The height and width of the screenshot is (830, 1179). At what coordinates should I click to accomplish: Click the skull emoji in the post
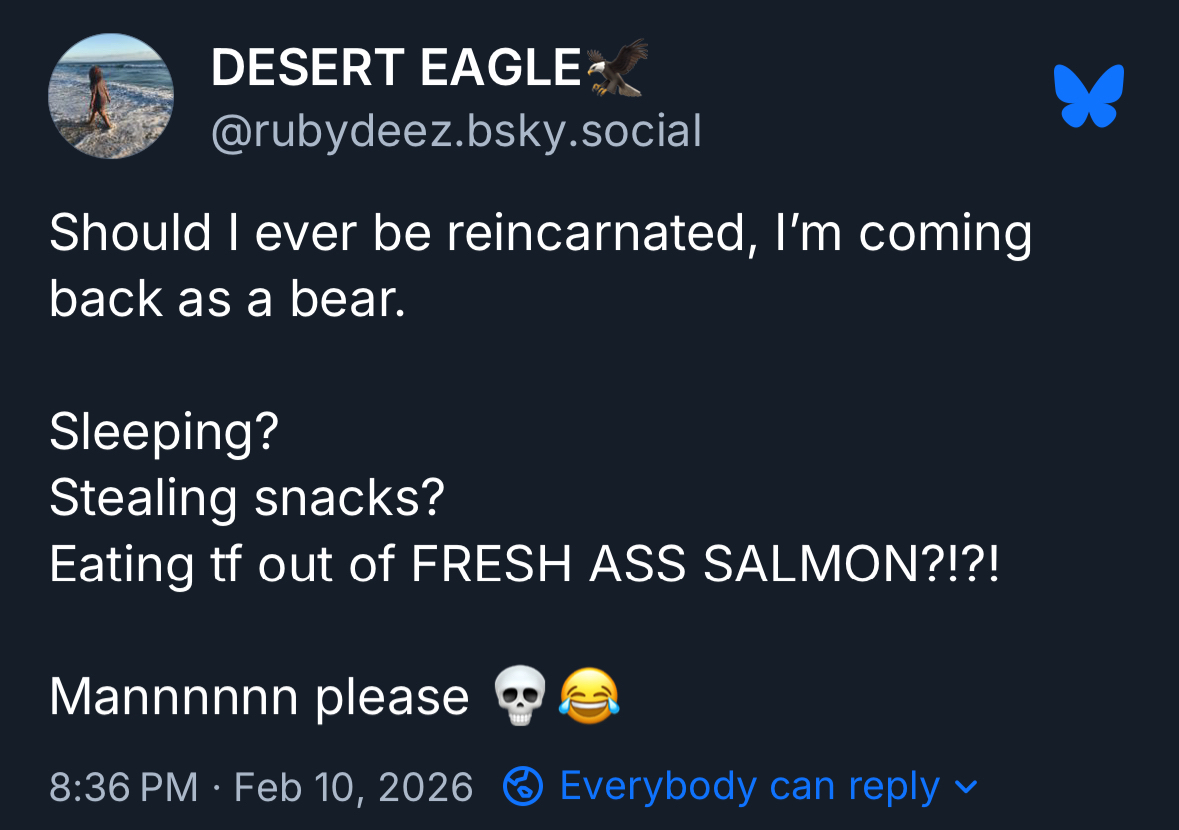pyautogui.click(x=521, y=696)
